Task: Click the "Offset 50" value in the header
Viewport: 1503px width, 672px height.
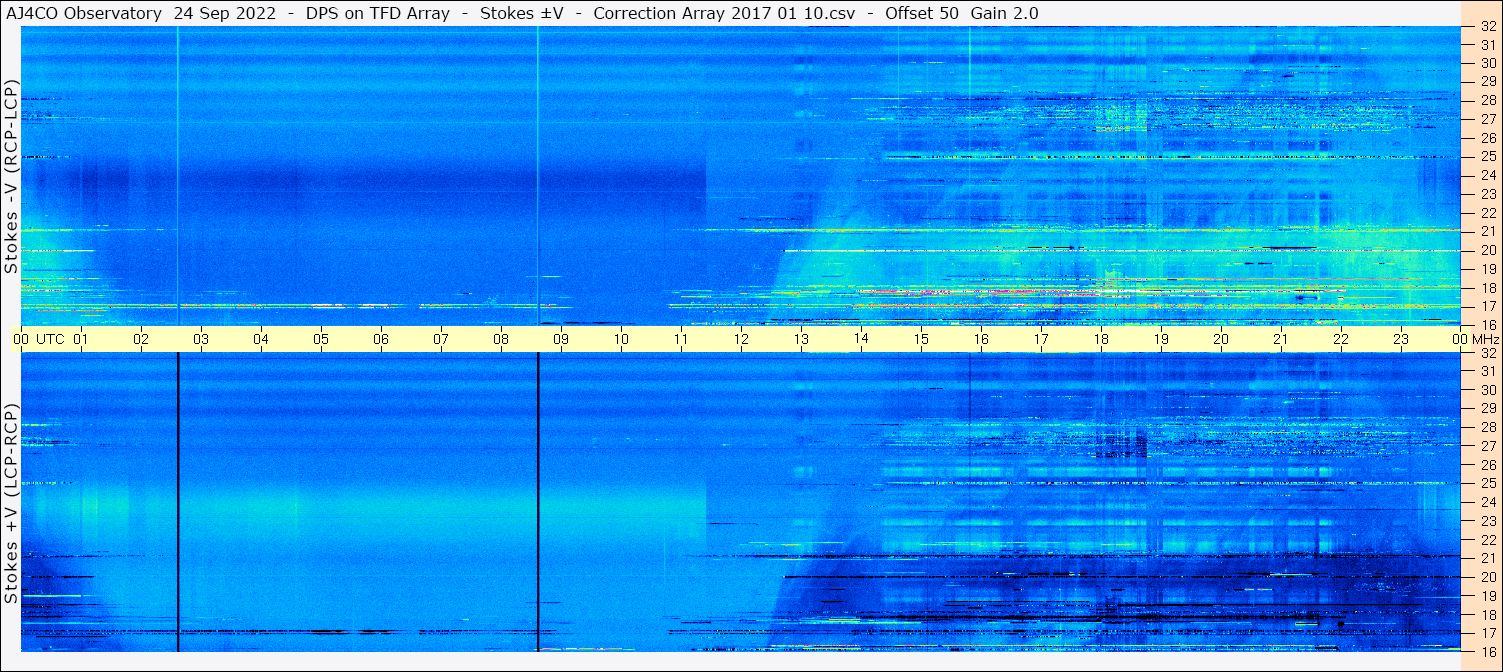Action: tap(922, 14)
